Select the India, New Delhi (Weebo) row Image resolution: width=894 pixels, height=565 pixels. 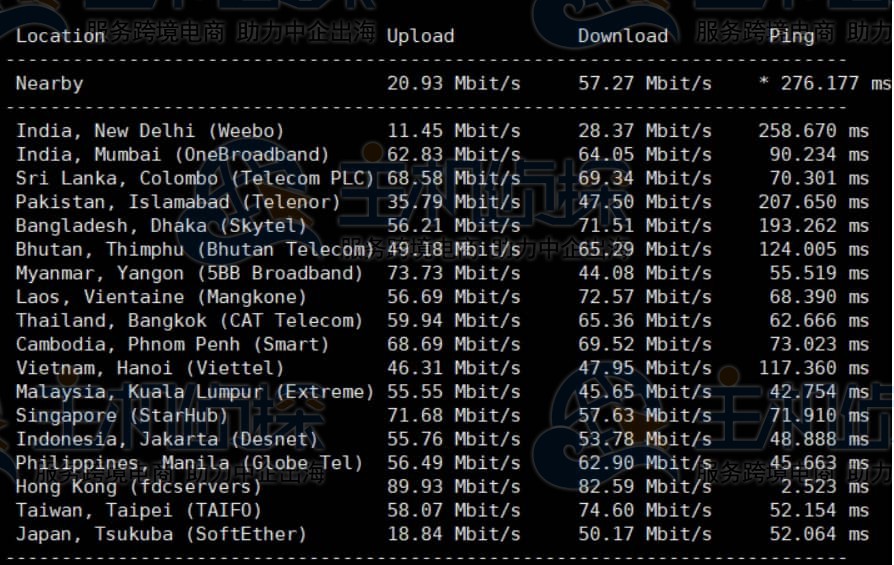(x=150, y=131)
